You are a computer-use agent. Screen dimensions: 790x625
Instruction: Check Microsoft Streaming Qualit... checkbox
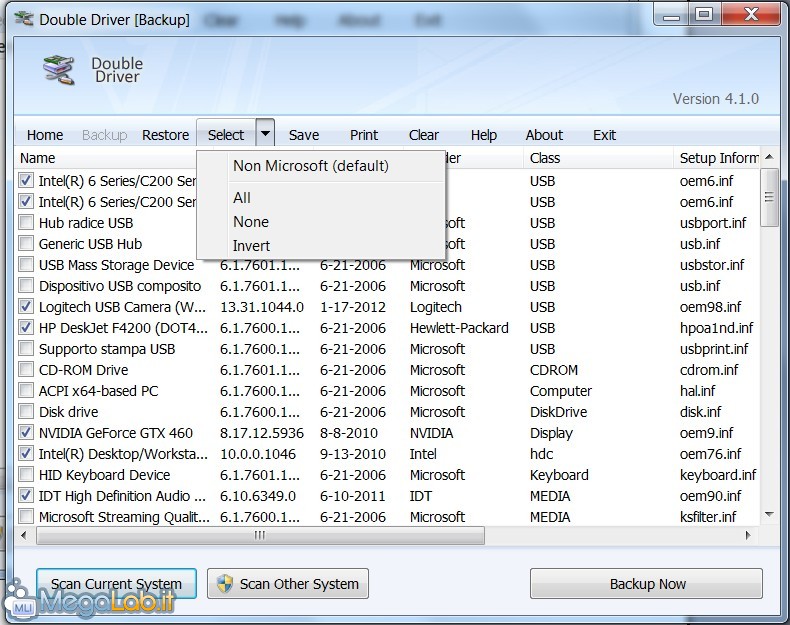(x=26, y=516)
